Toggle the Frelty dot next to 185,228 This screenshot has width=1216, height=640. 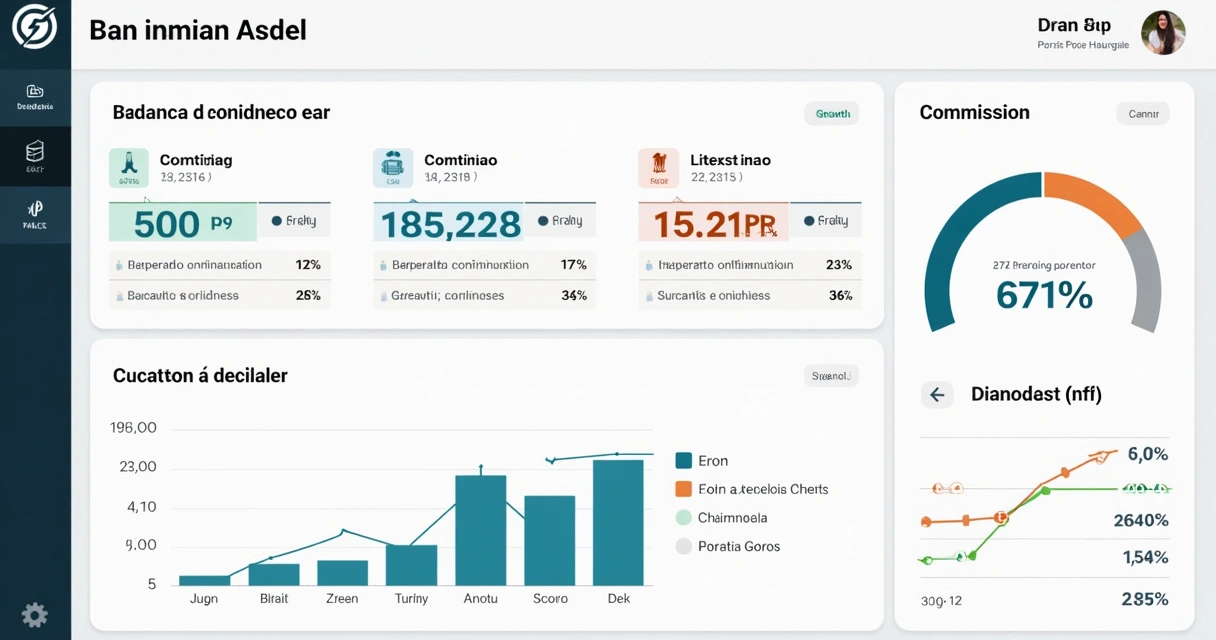pos(542,221)
